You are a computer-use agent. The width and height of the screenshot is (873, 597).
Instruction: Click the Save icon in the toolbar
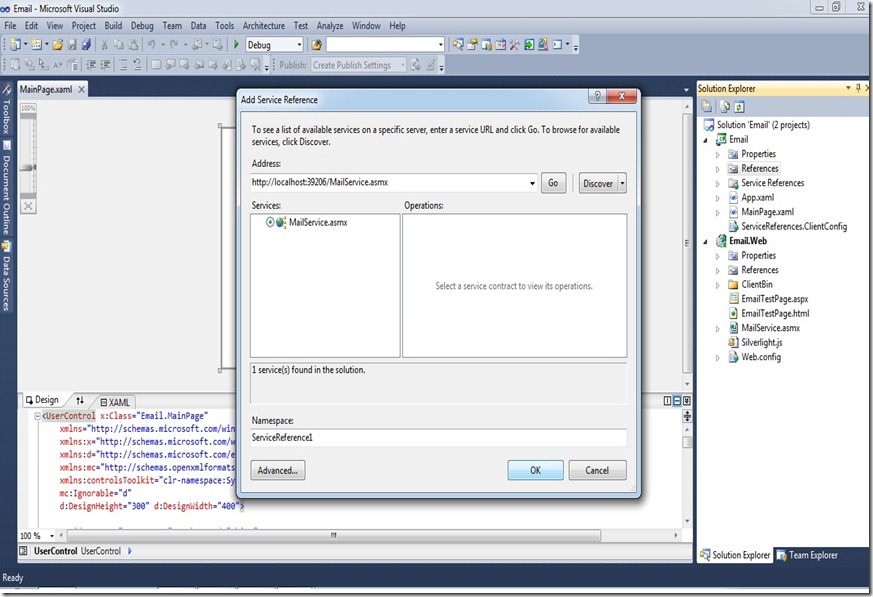click(72, 45)
